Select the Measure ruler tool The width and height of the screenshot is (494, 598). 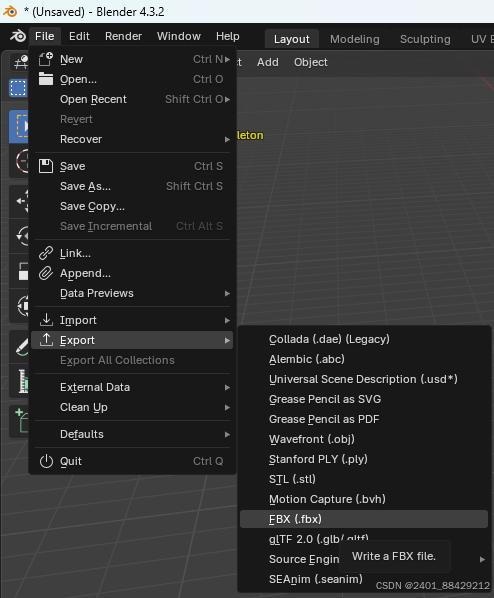pyautogui.click(x=19, y=381)
